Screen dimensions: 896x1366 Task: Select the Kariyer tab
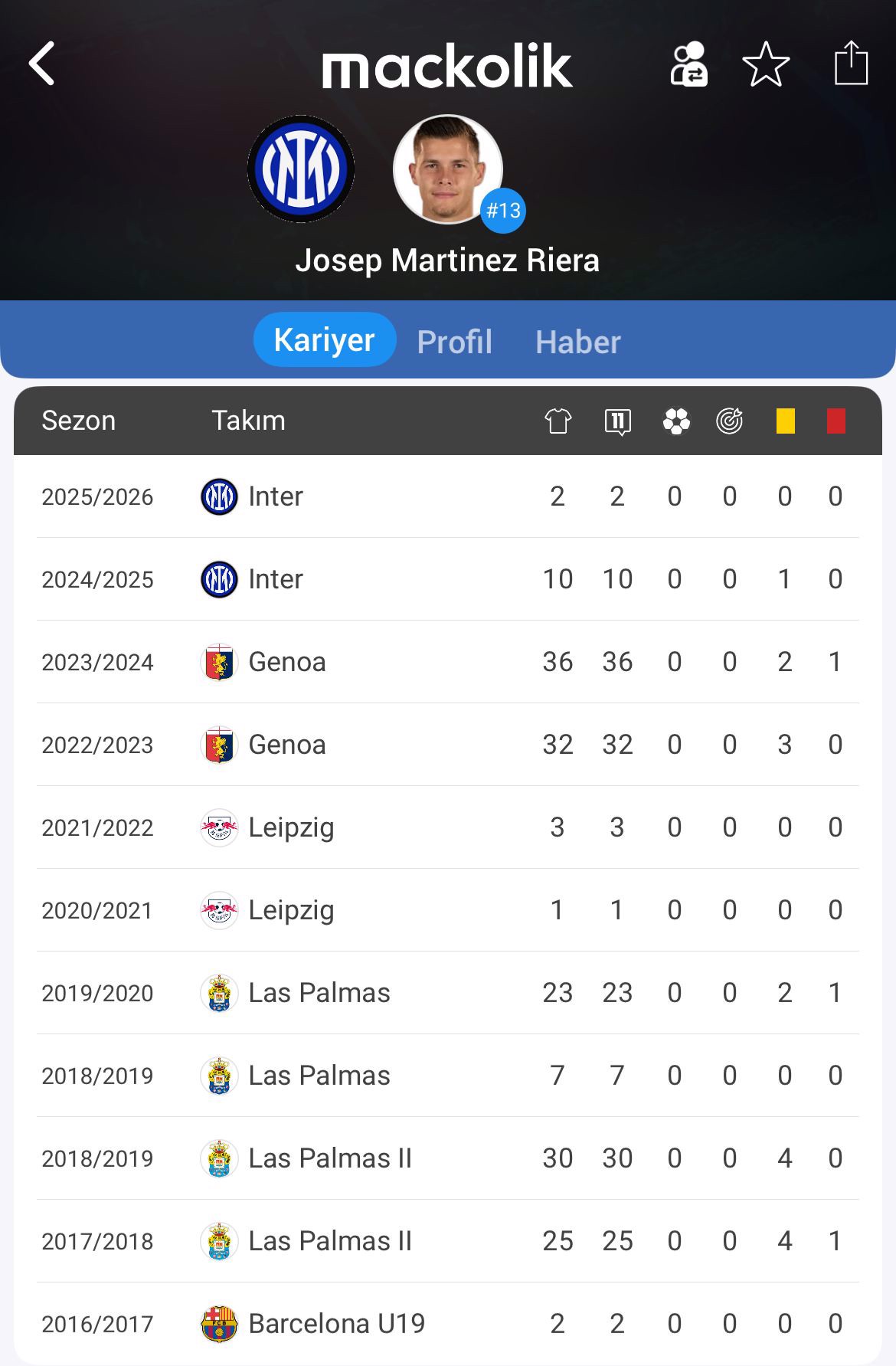tap(324, 340)
